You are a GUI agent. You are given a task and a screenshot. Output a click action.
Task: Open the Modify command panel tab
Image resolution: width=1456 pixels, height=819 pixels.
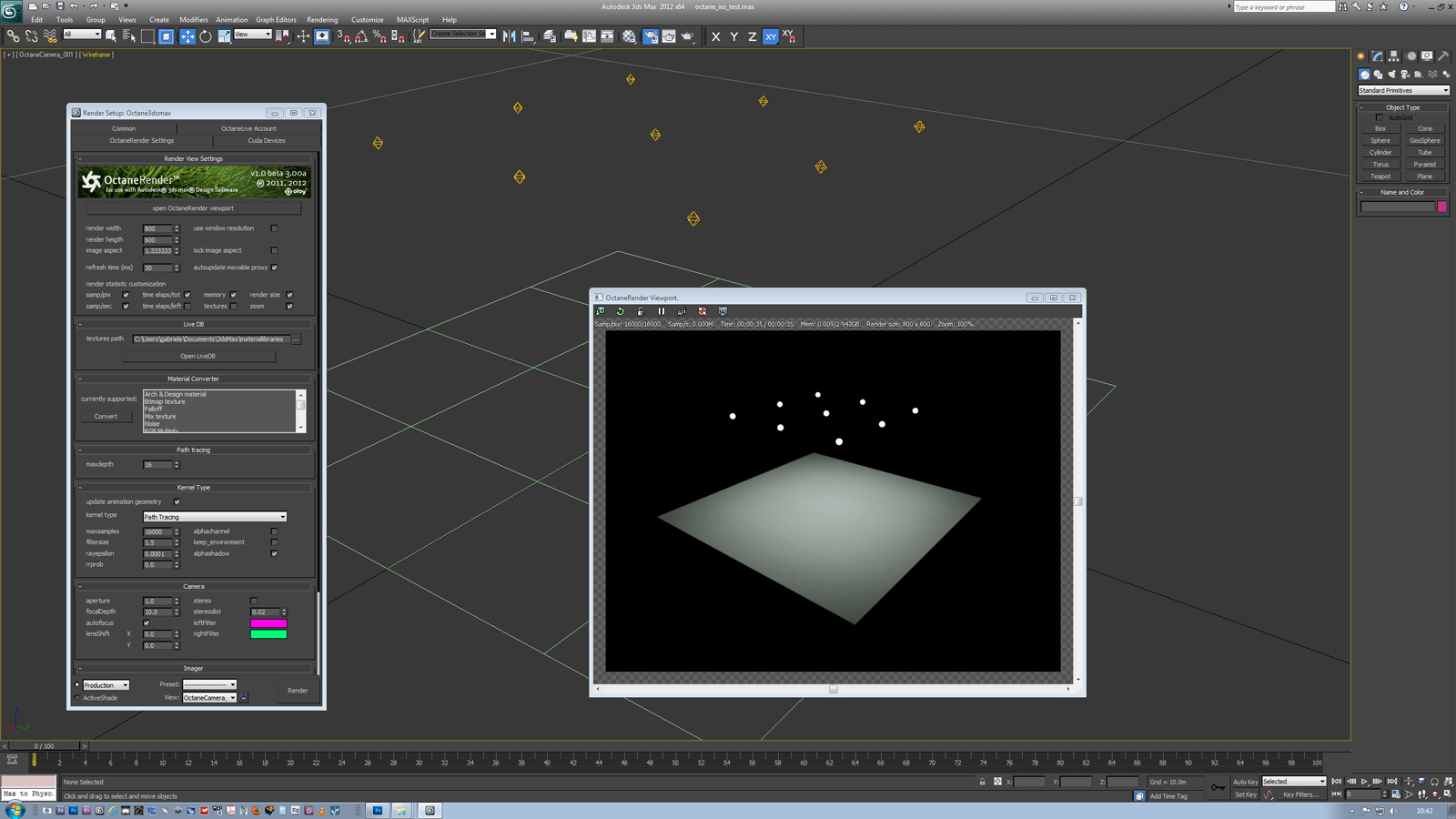[x=1378, y=56]
